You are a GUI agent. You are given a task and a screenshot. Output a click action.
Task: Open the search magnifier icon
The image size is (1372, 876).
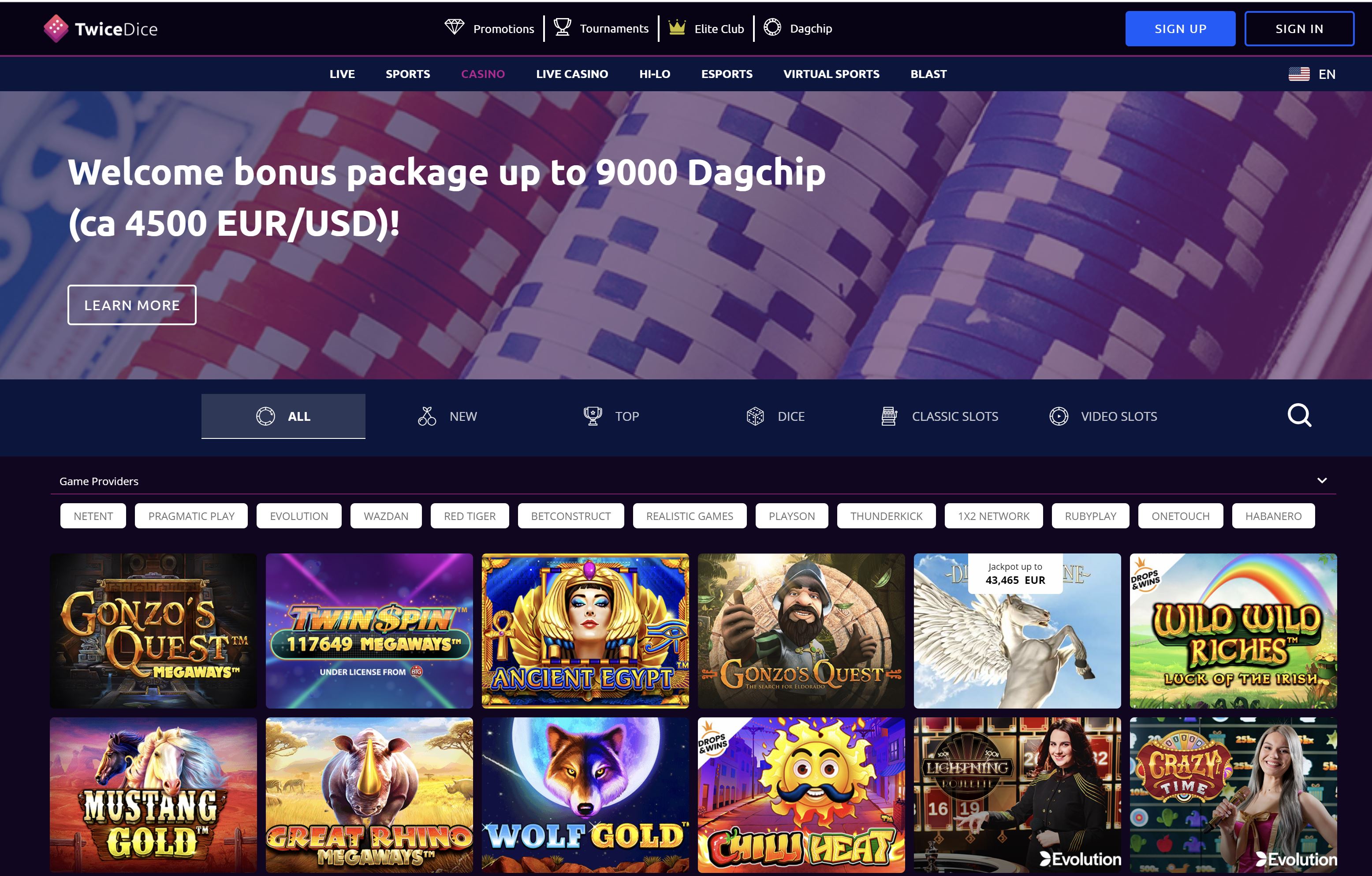point(1299,415)
